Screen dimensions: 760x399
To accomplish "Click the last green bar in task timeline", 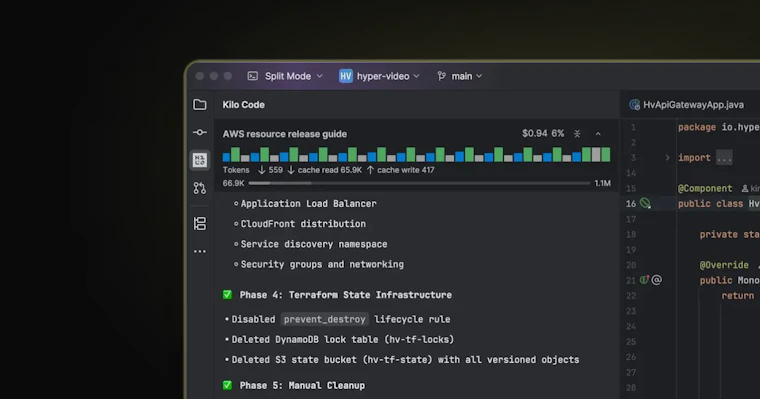I will 606,155.
